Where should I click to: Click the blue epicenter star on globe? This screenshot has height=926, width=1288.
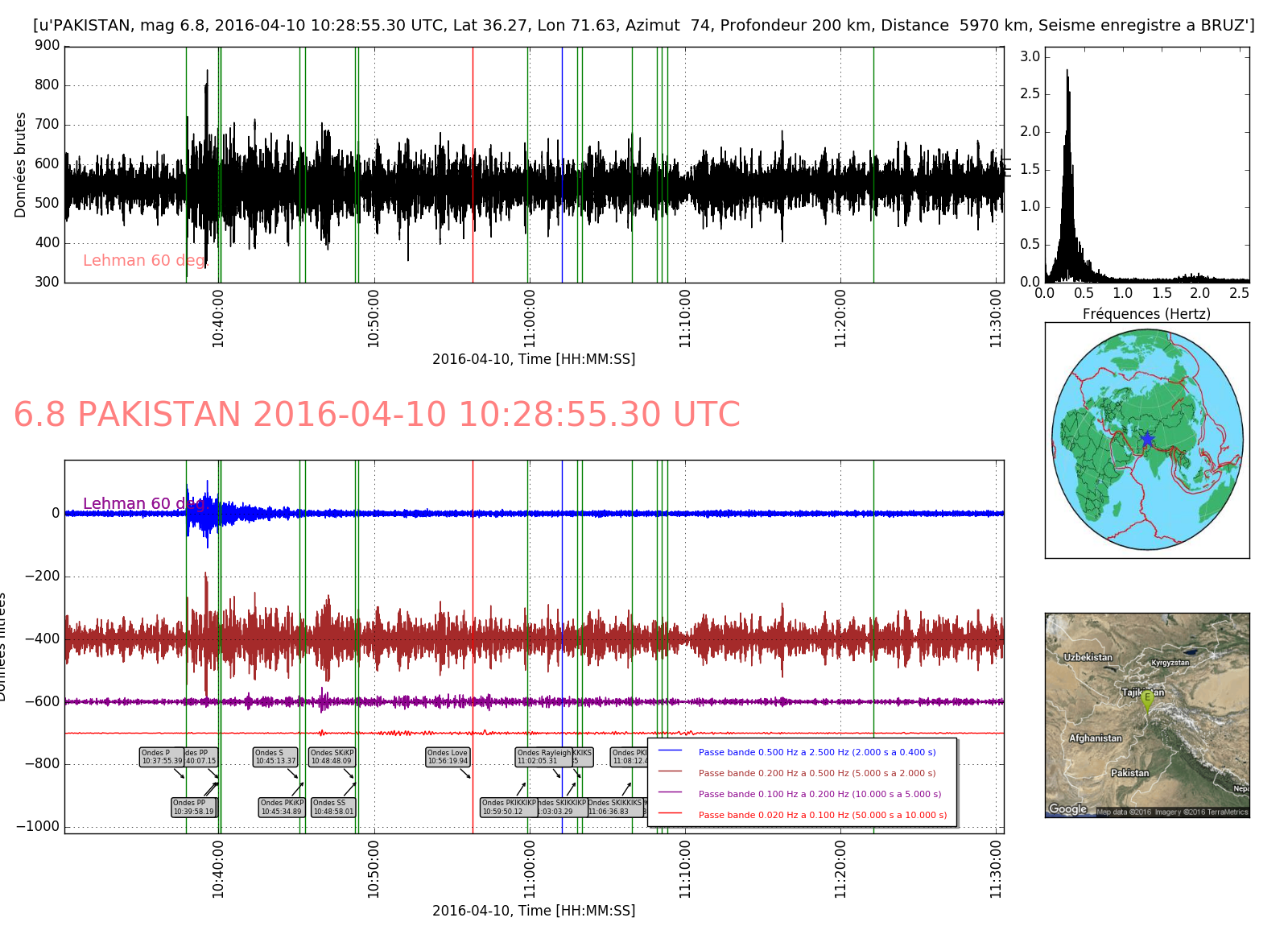(1147, 440)
